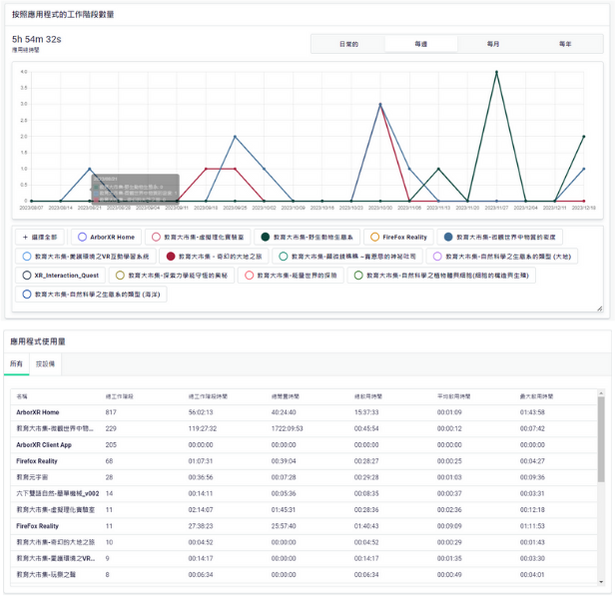The image size is (615, 596).
Task: Toggle the 教育大市集-虛擬理化實驗室 series in legend
Action: (199, 237)
